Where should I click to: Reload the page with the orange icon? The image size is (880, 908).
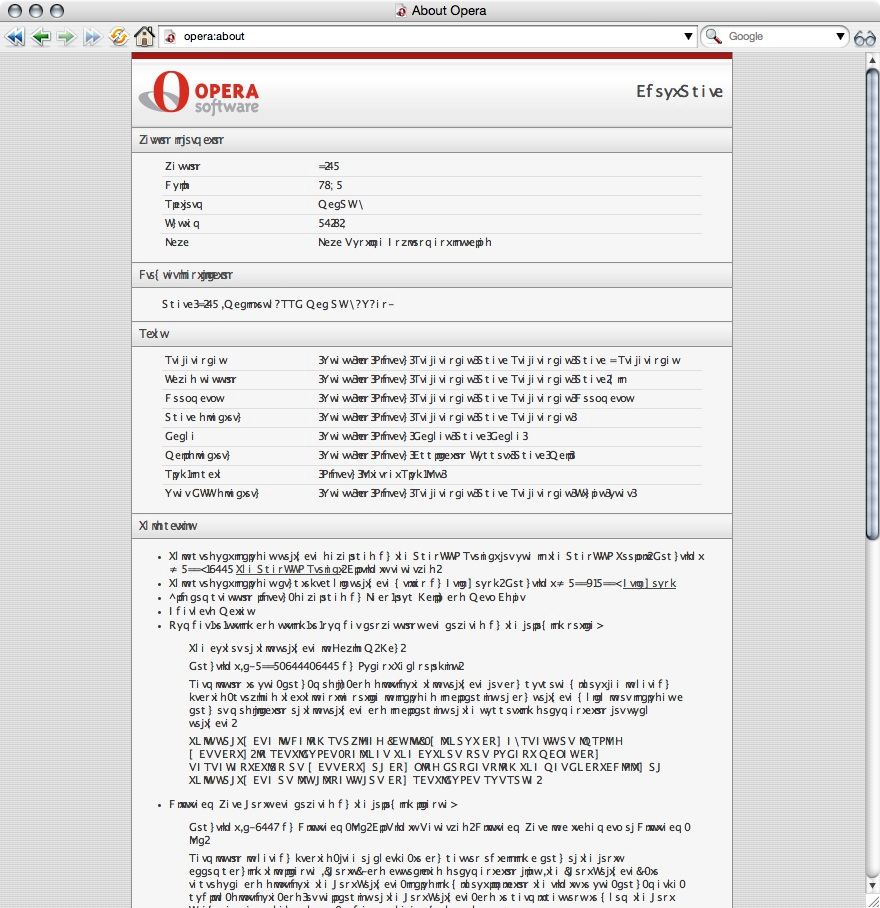click(119, 36)
